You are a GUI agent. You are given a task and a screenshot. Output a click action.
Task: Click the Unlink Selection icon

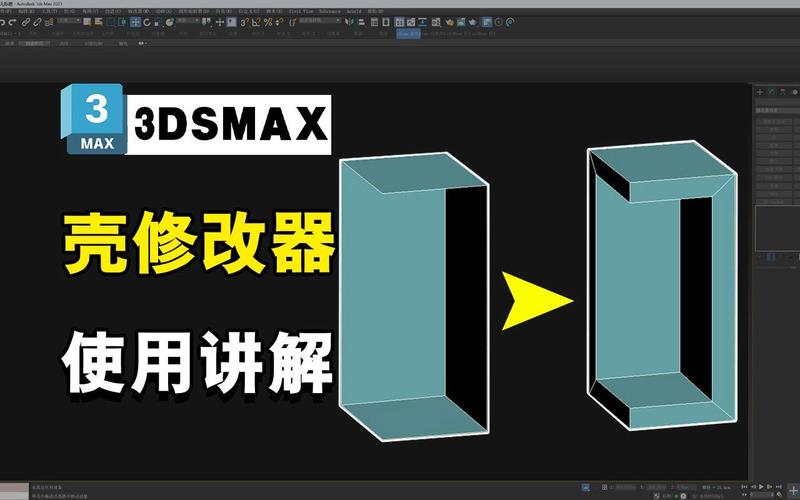[x=37, y=22]
